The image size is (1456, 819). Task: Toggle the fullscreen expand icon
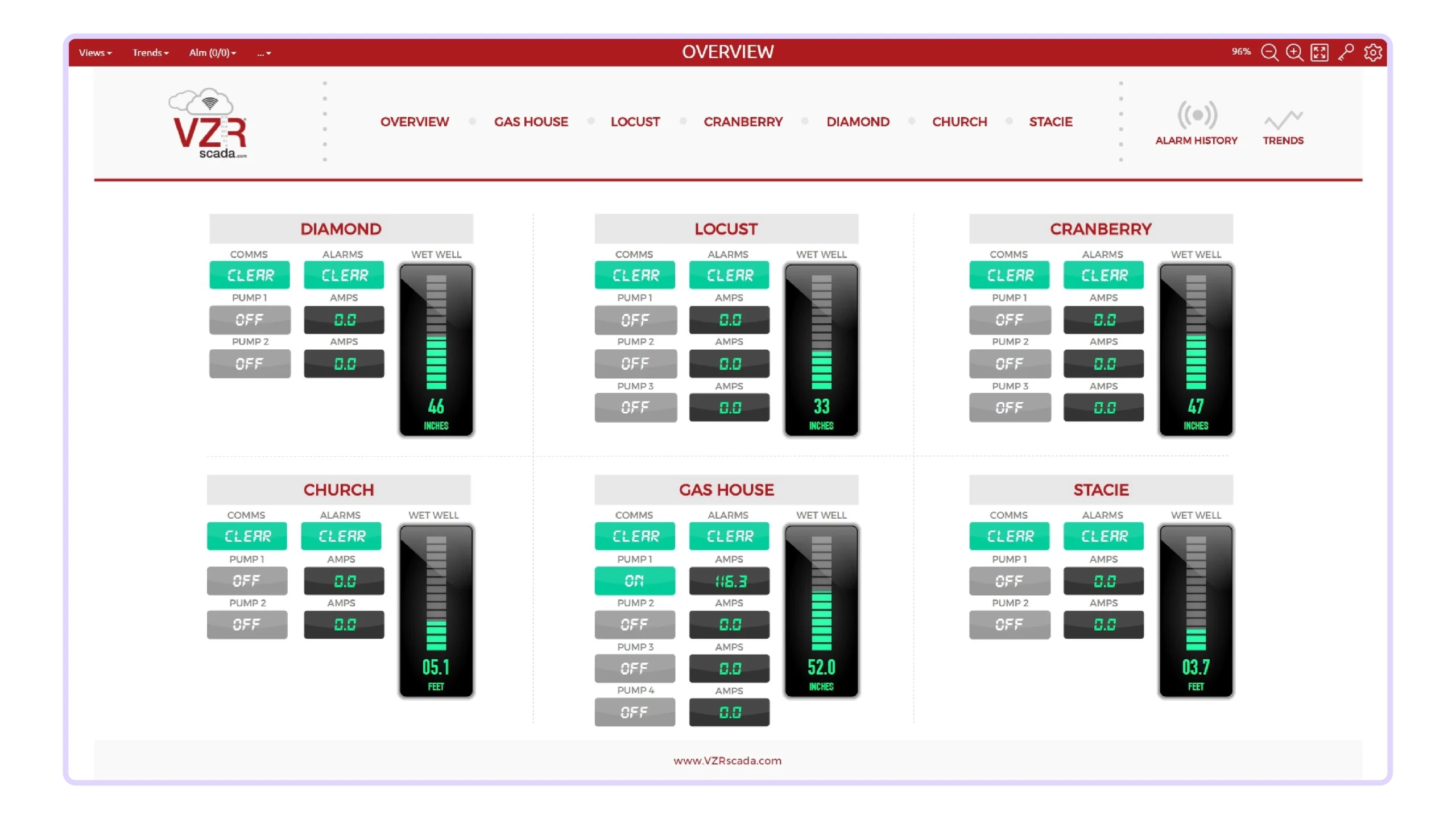tap(1319, 52)
